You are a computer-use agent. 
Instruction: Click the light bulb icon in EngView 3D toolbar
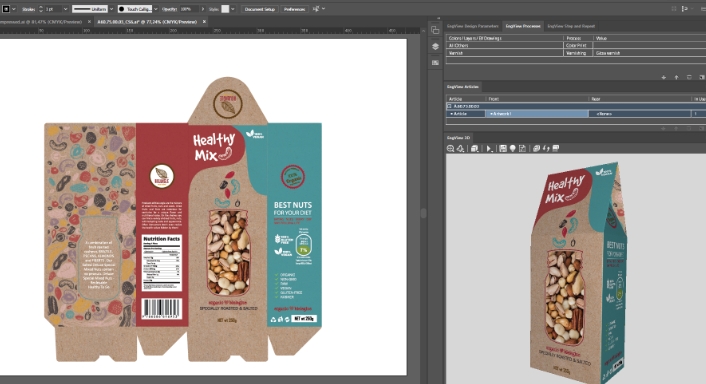pyautogui.click(x=512, y=149)
